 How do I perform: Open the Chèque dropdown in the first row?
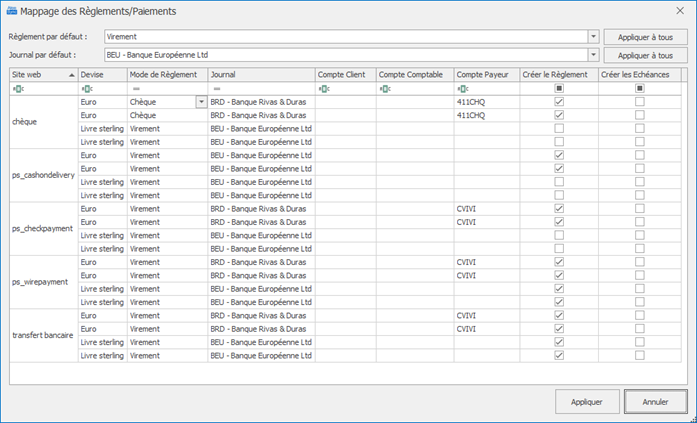click(x=201, y=102)
